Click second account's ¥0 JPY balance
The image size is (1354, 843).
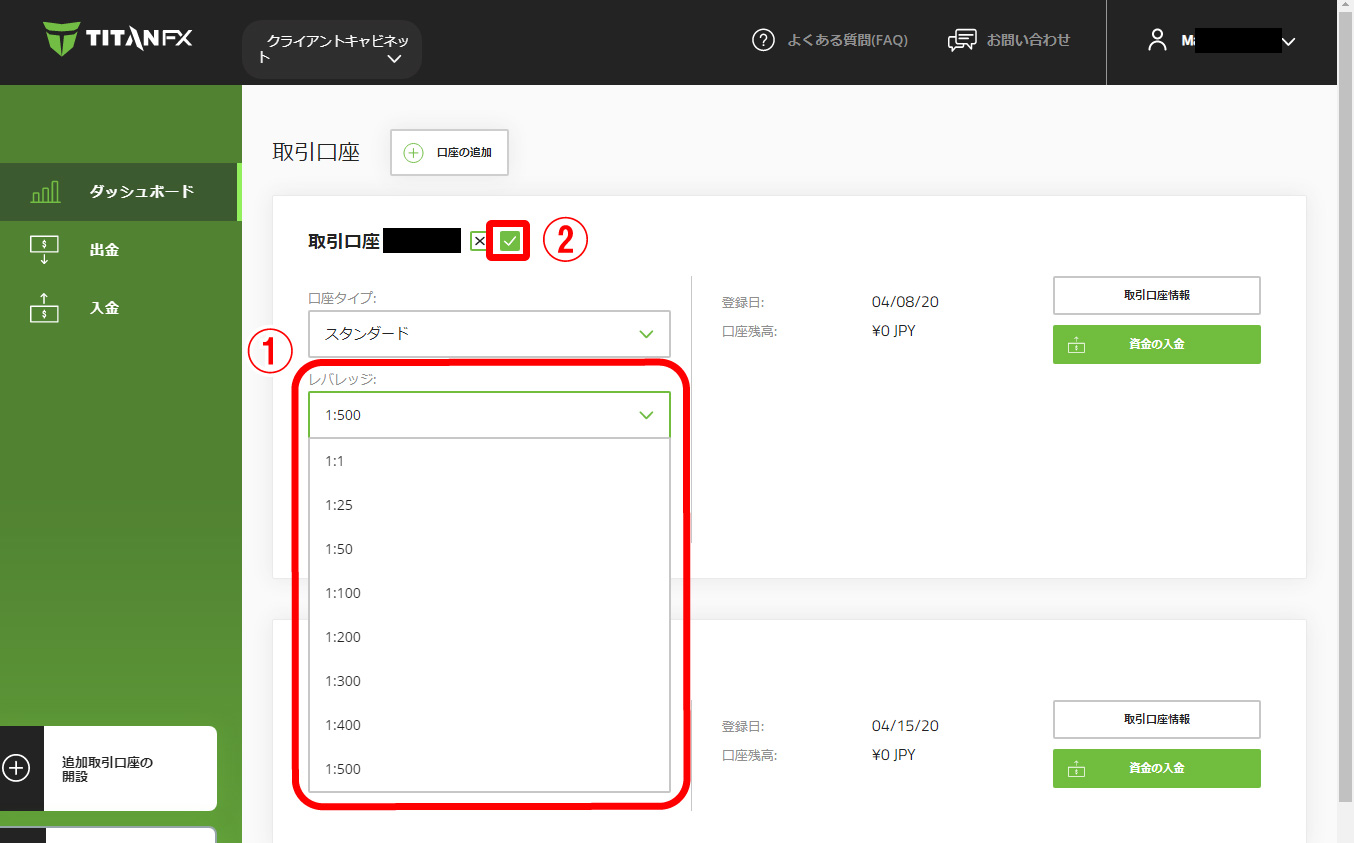(893, 755)
